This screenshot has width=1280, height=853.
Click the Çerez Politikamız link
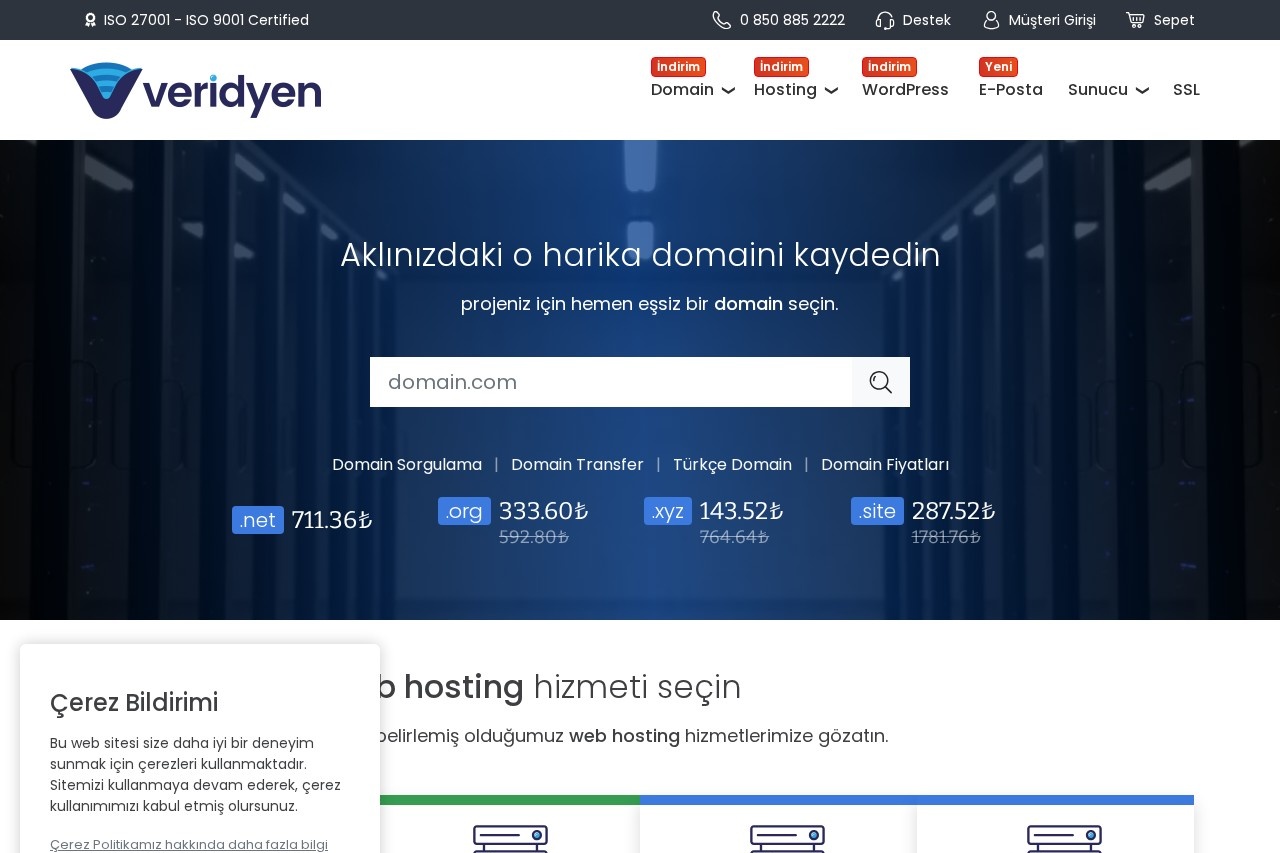coord(188,844)
